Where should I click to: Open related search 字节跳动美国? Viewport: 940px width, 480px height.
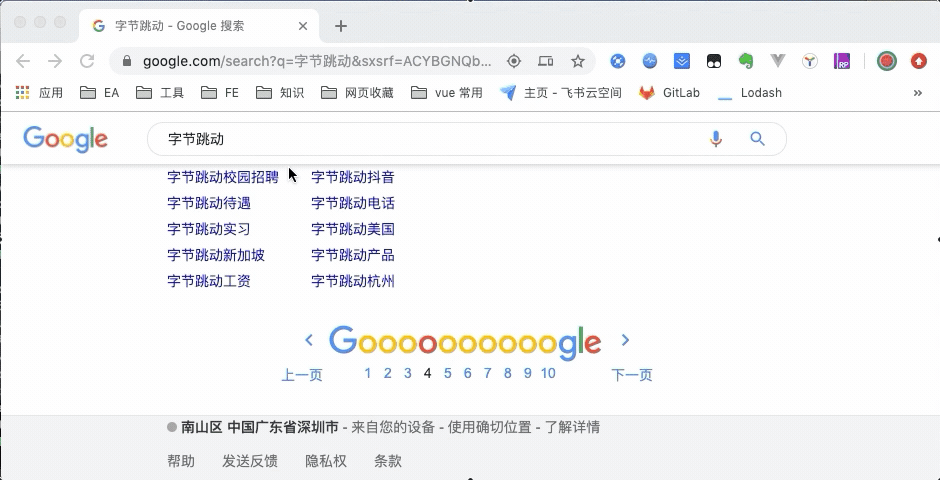click(x=352, y=229)
